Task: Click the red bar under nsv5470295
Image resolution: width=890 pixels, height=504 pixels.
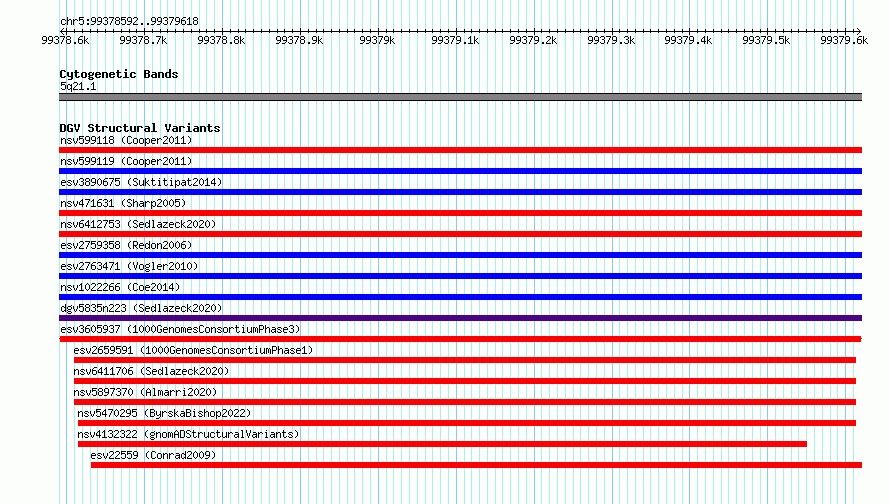Action: point(467,423)
